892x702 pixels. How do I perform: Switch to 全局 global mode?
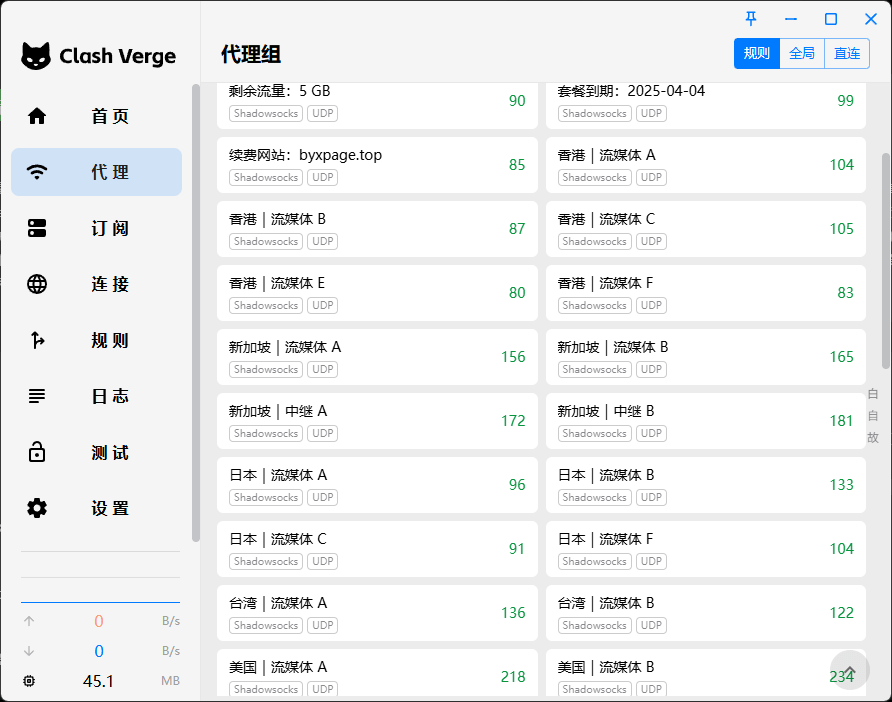[x=802, y=54]
